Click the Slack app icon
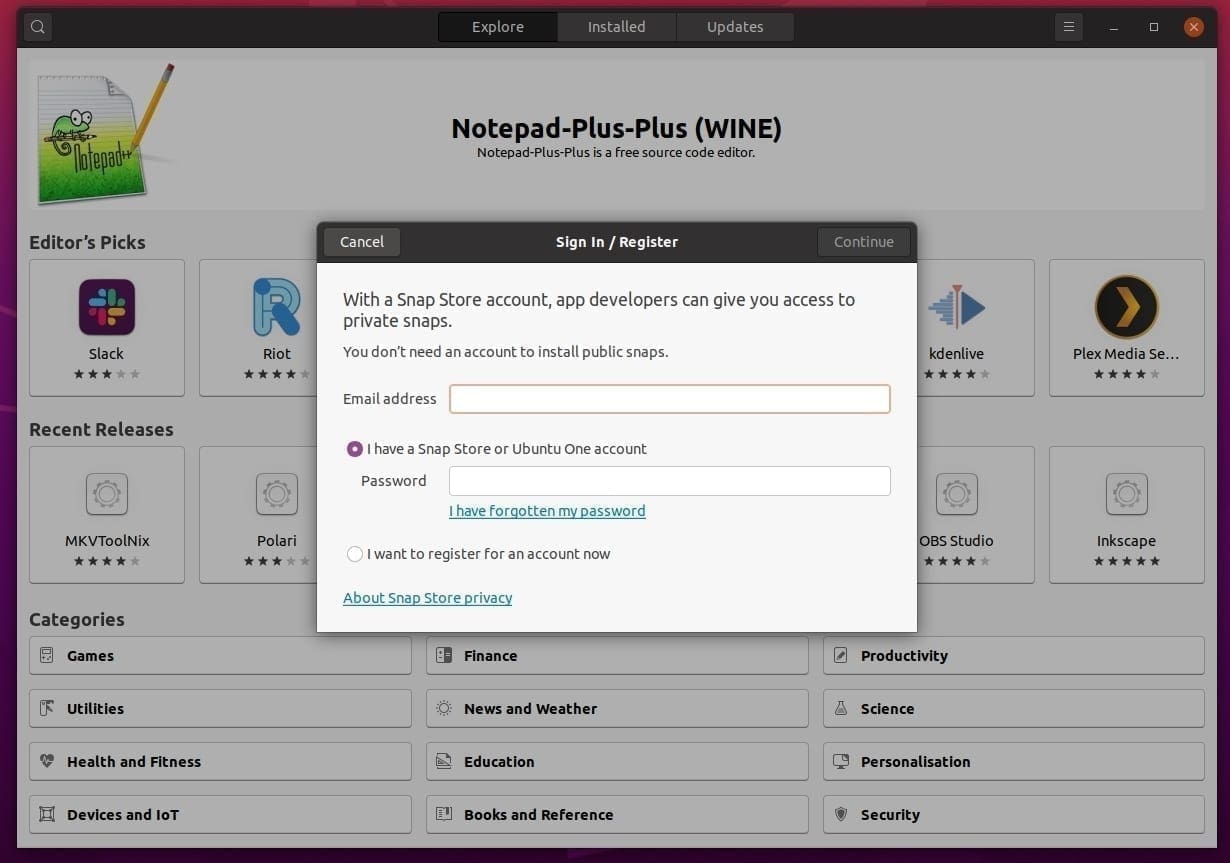The width and height of the screenshot is (1230, 863). (x=107, y=307)
